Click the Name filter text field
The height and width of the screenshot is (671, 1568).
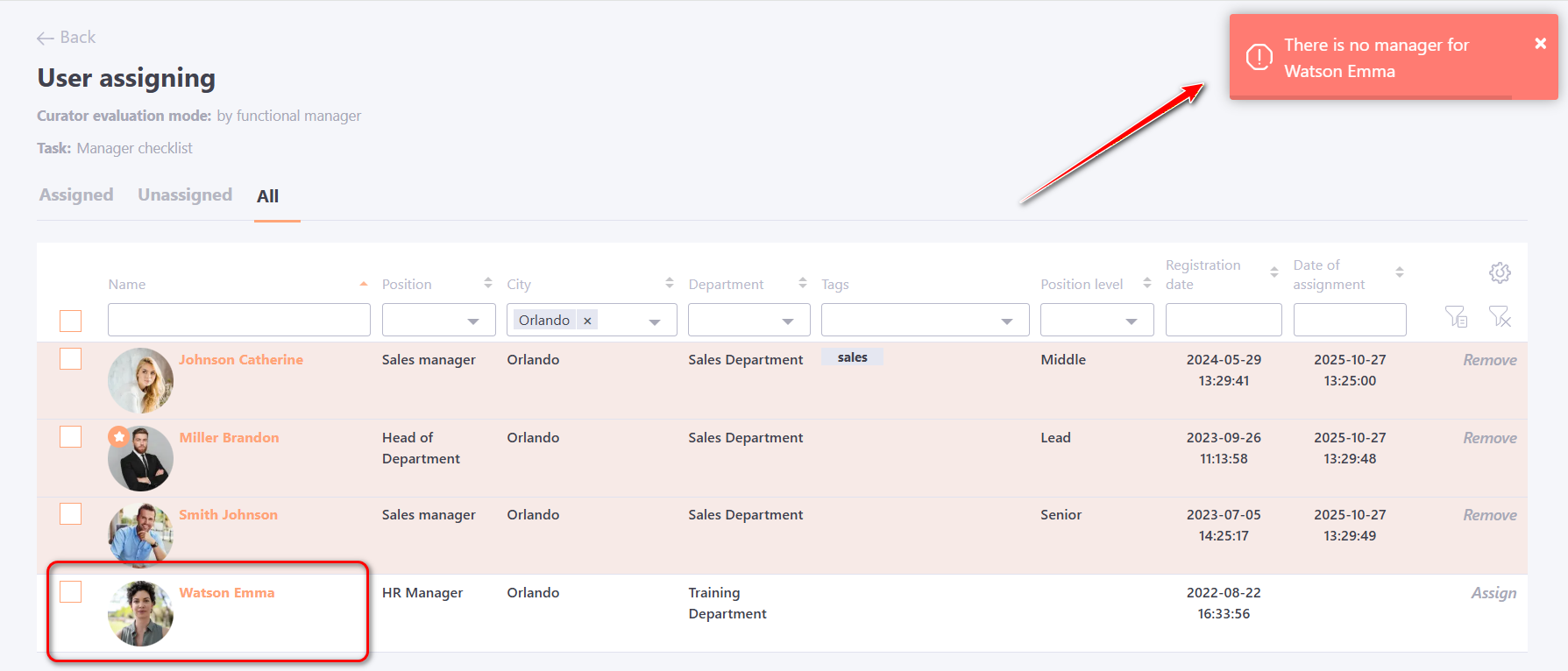238,321
